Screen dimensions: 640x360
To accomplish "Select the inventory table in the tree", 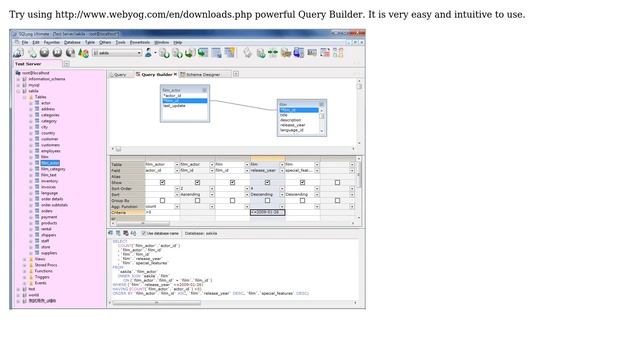I will 49,181.
